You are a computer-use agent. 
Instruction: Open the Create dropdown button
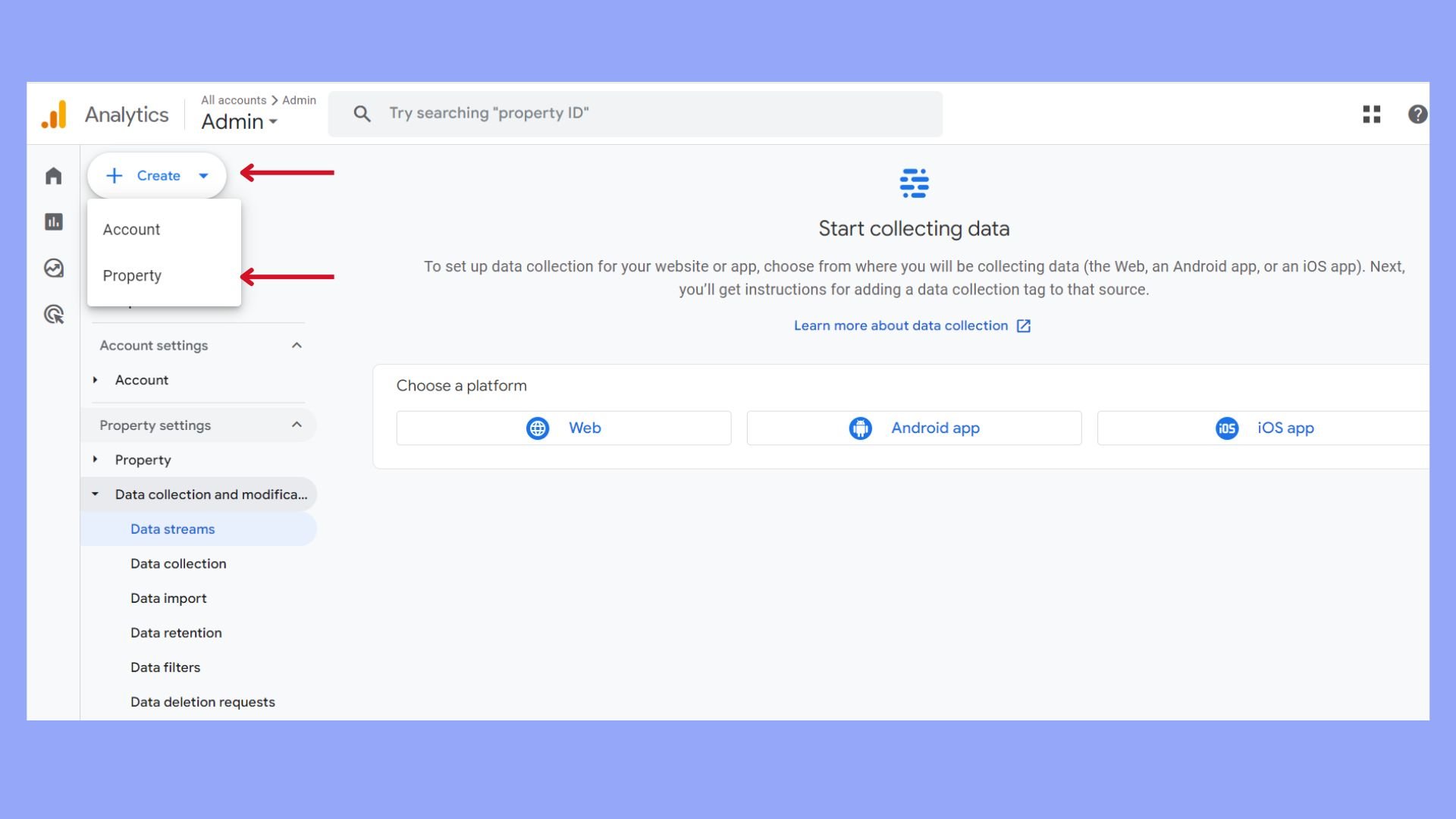[x=157, y=176]
